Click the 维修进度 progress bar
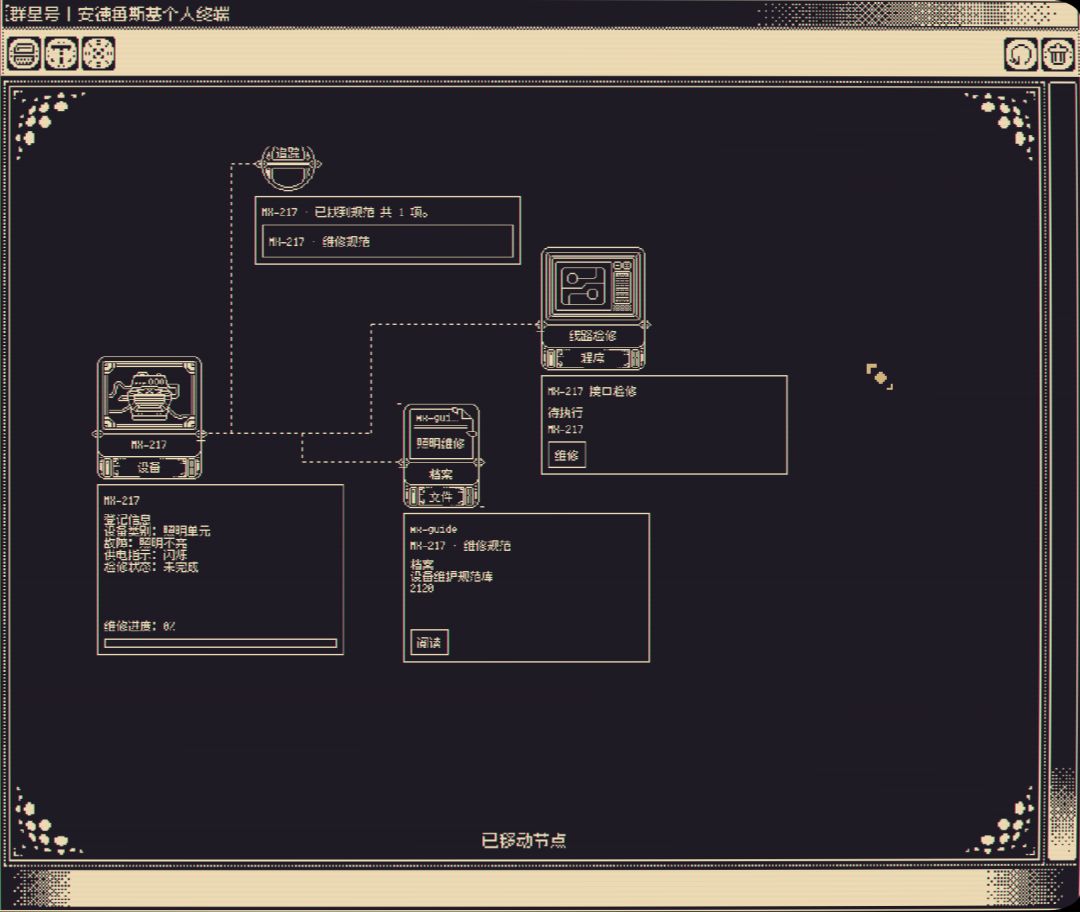This screenshot has height=912, width=1080. point(220,643)
